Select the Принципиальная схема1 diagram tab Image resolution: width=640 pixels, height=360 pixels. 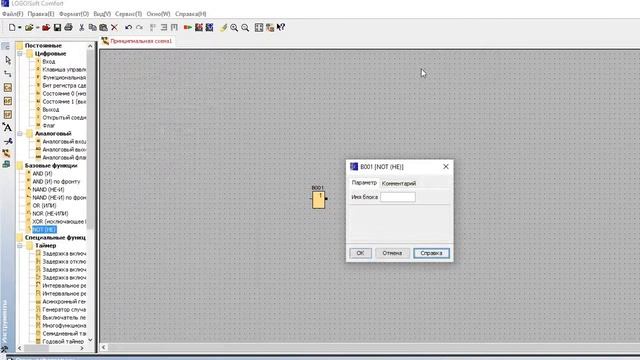(138, 41)
